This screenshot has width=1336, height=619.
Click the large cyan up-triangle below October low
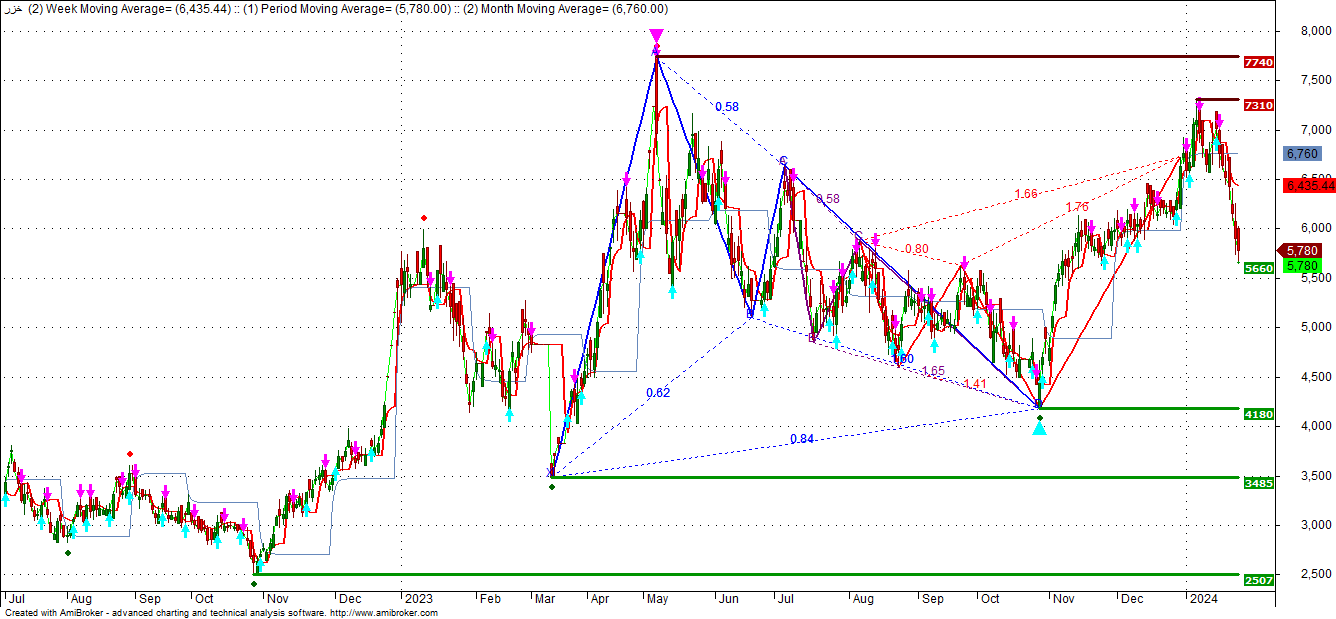(x=1040, y=428)
